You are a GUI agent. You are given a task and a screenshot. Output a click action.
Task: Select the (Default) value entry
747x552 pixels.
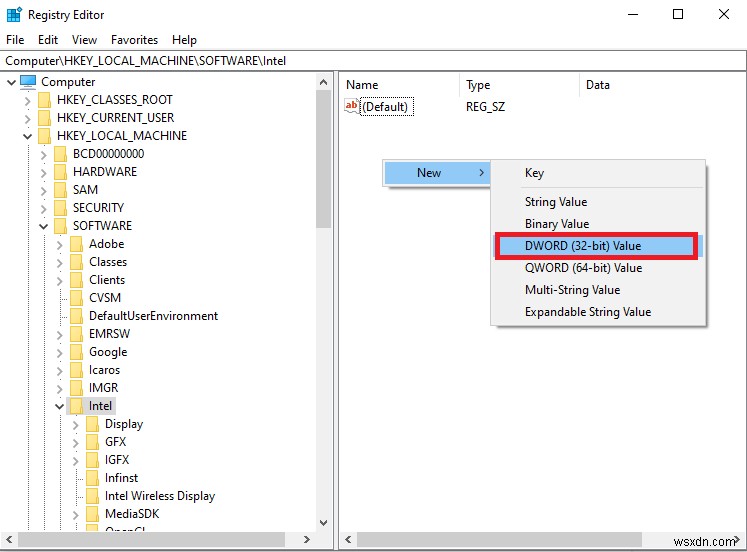pos(385,107)
